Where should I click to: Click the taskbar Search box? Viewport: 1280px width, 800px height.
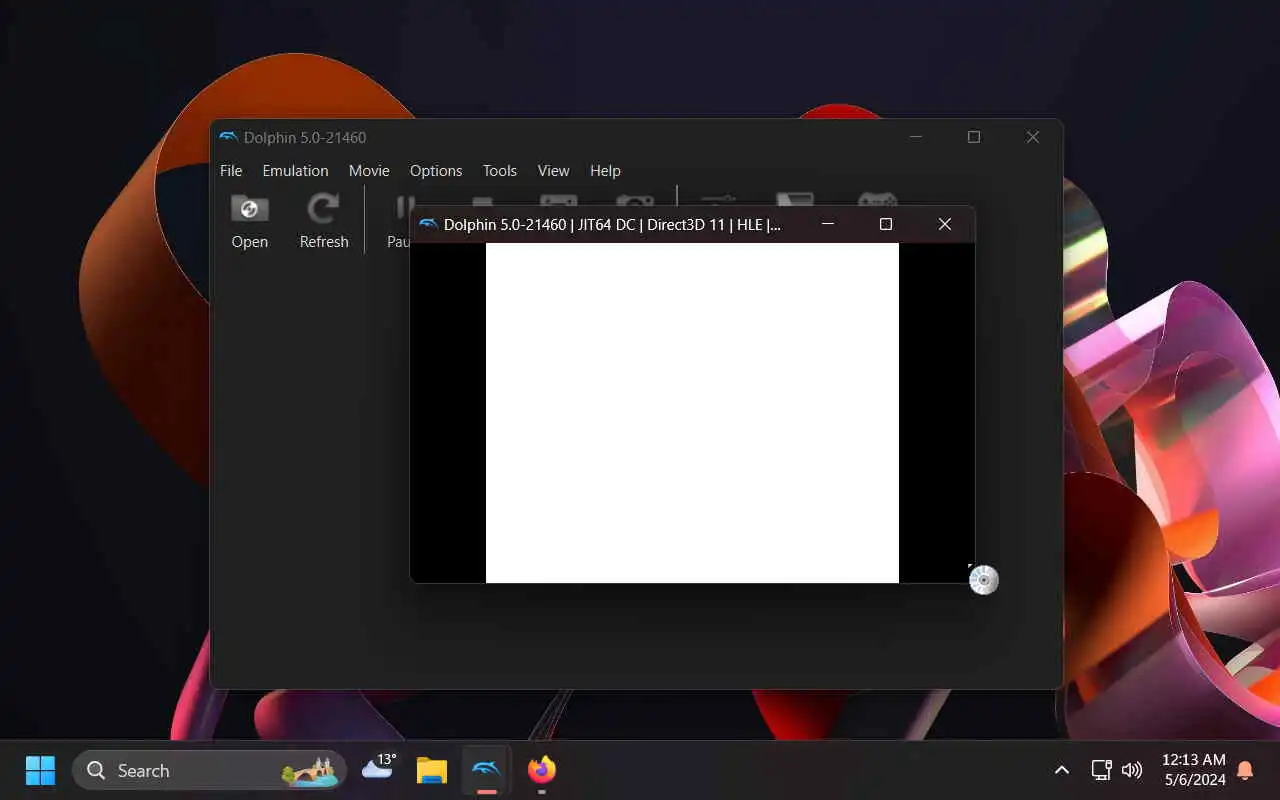[209, 770]
